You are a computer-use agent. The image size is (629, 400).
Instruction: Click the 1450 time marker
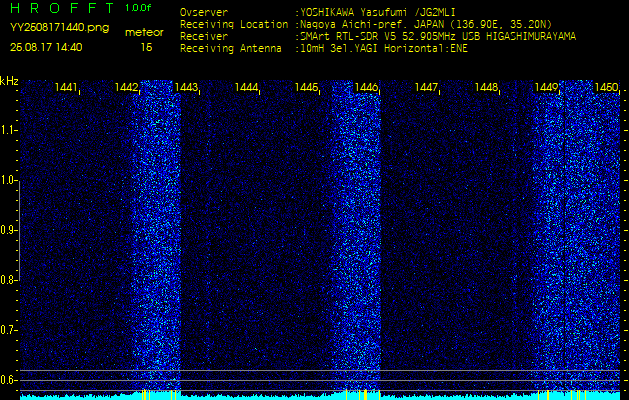606,87
